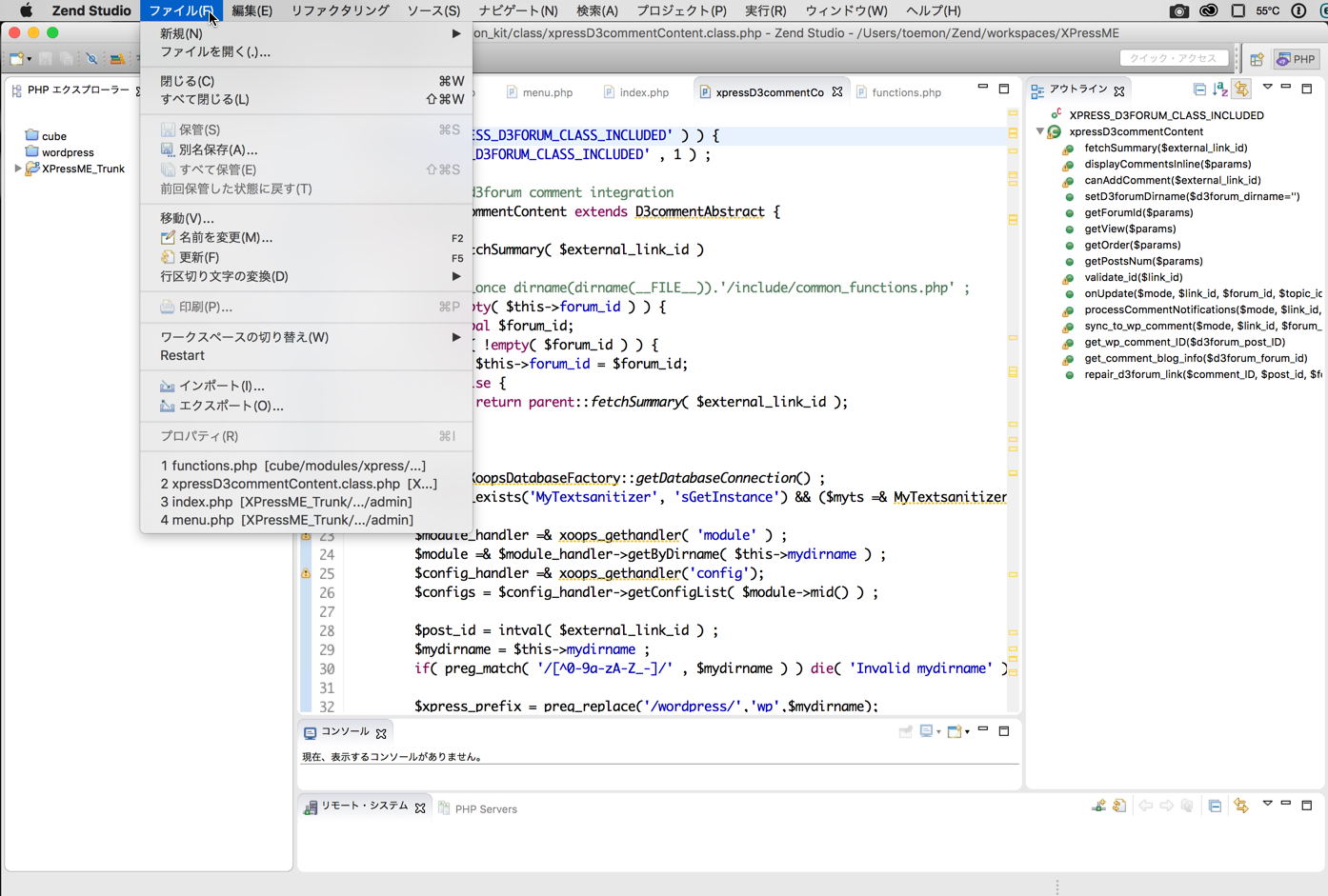1328x896 pixels.
Task: Expand the XPressME_Trunk project
Action: tap(17, 169)
